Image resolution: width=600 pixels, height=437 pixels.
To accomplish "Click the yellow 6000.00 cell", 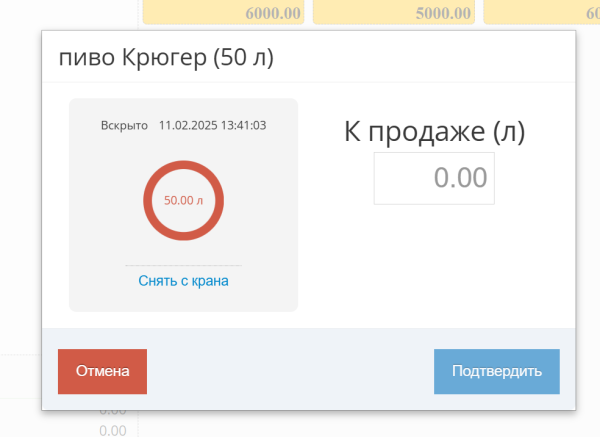I will [223, 12].
